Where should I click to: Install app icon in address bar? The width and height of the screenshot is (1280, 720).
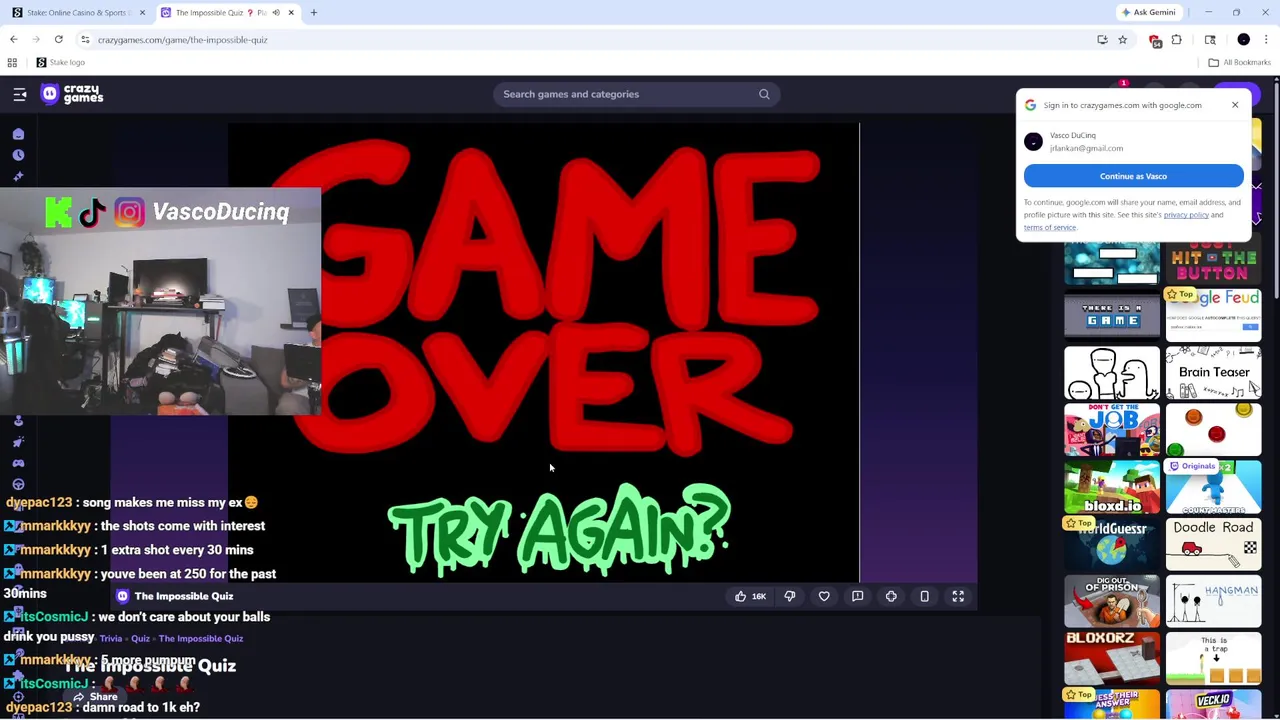pyautogui.click(x=1102, y=40)
